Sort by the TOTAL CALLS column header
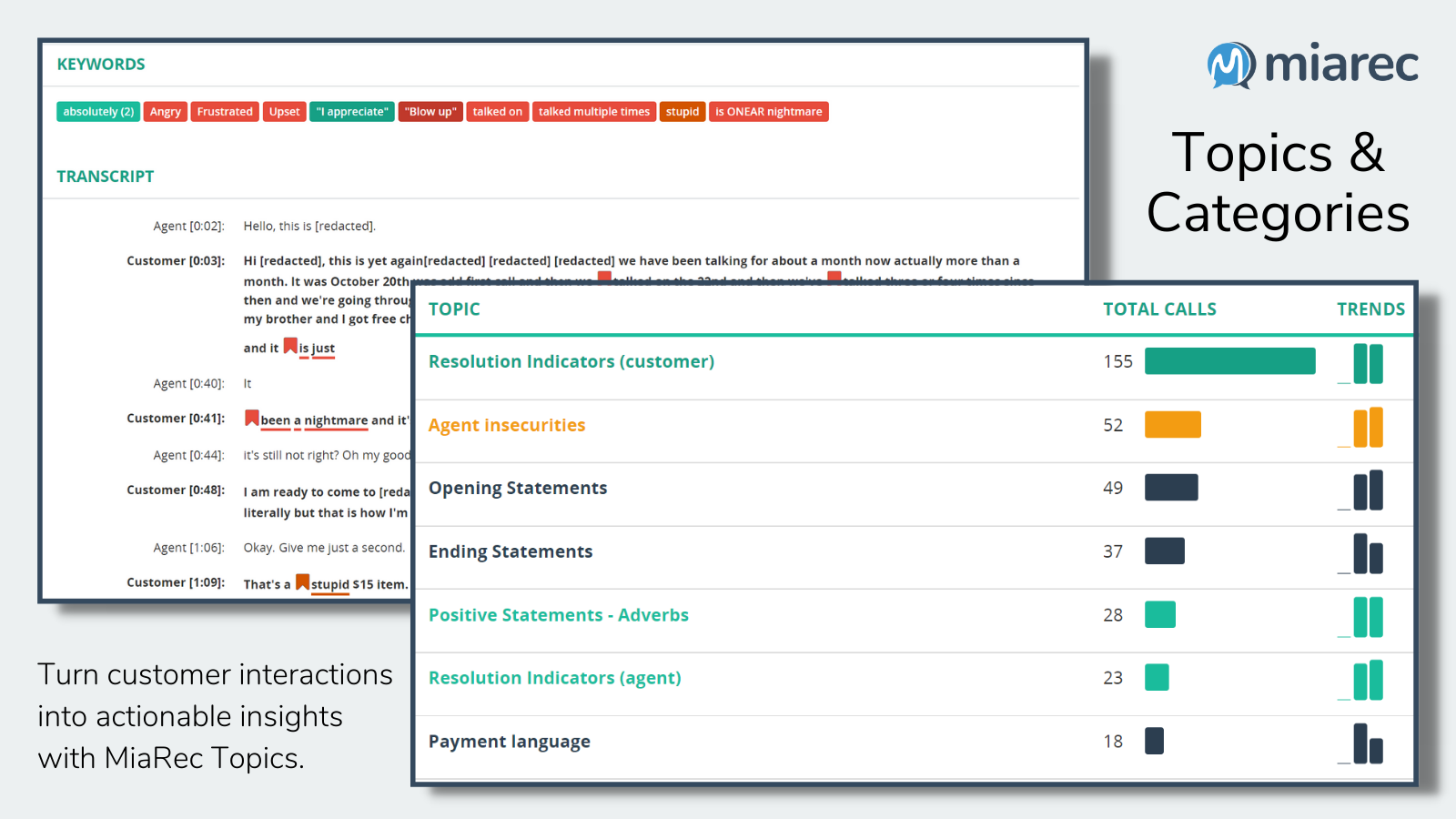Screen dimensions: 1456x819 [1159, 309]
